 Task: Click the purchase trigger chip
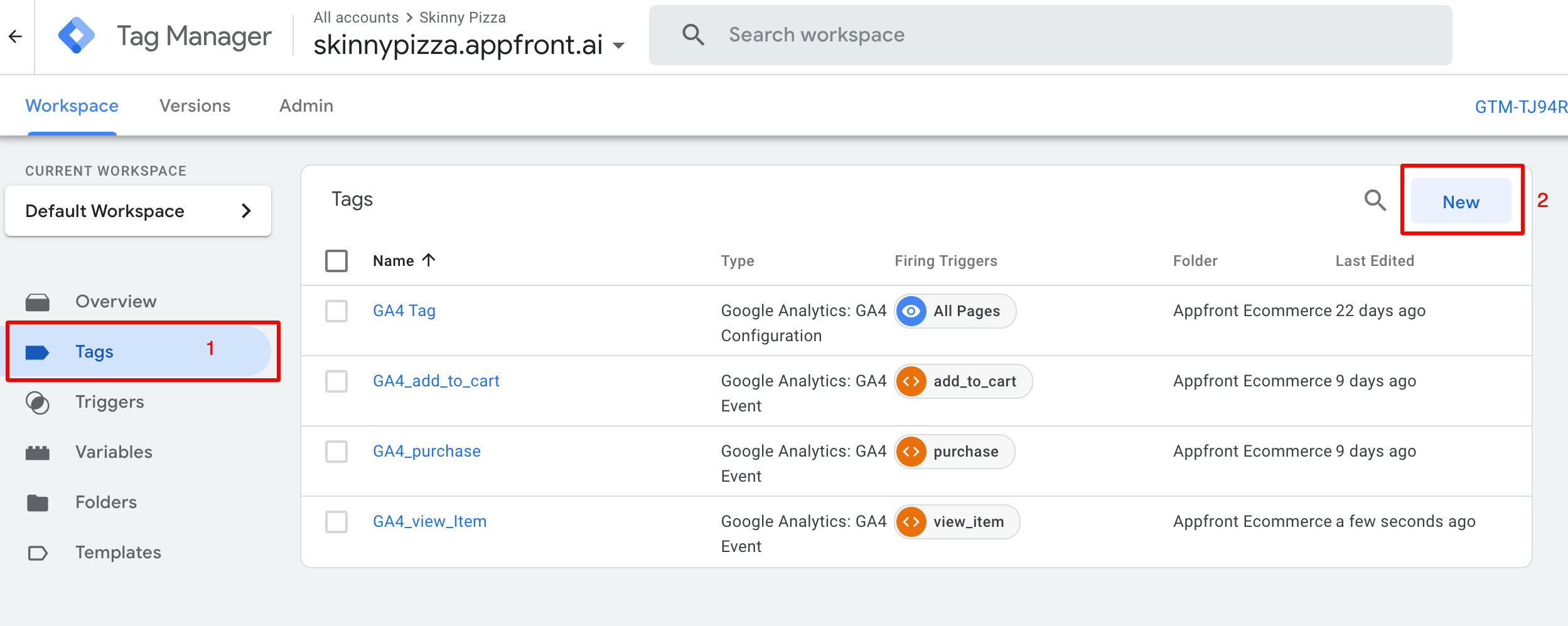tap(955, 452)
